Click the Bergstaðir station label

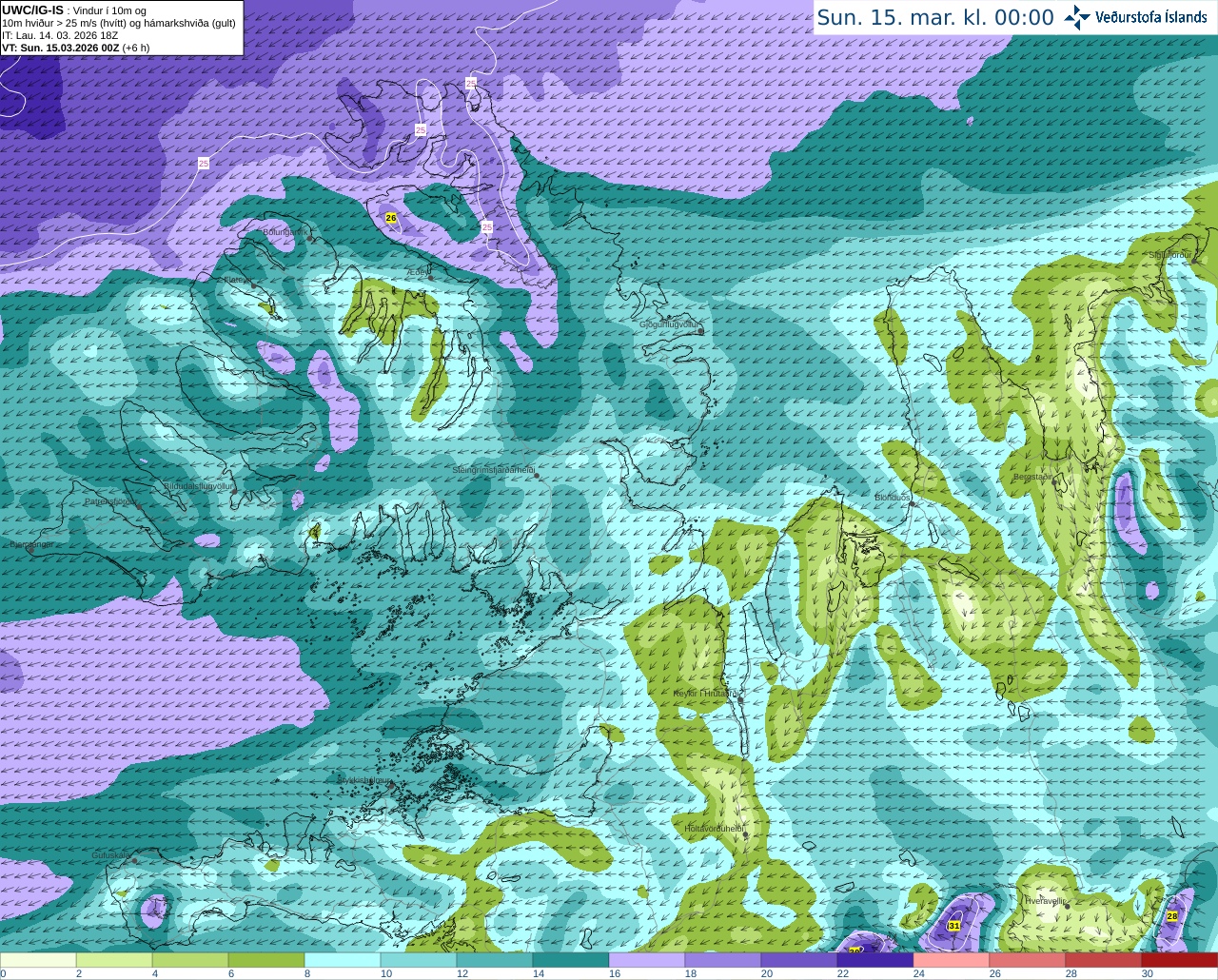(1033, 477)
